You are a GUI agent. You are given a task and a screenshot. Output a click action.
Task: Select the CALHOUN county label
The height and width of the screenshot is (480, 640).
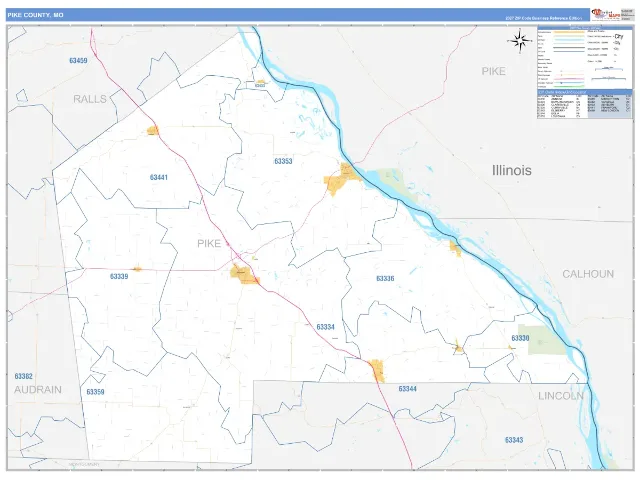pyautogui.click(x=588, y=274)
